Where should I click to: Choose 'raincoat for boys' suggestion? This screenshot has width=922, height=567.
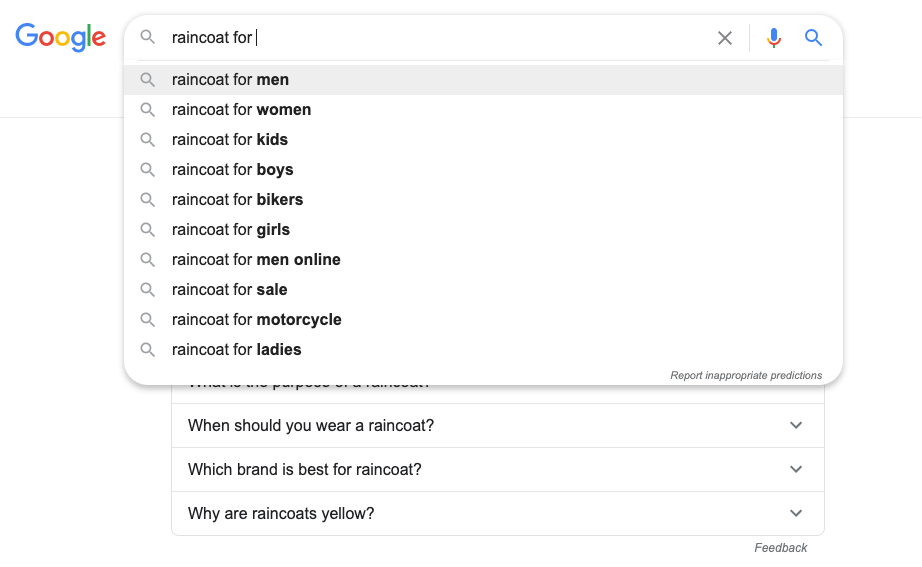point(232,170)
